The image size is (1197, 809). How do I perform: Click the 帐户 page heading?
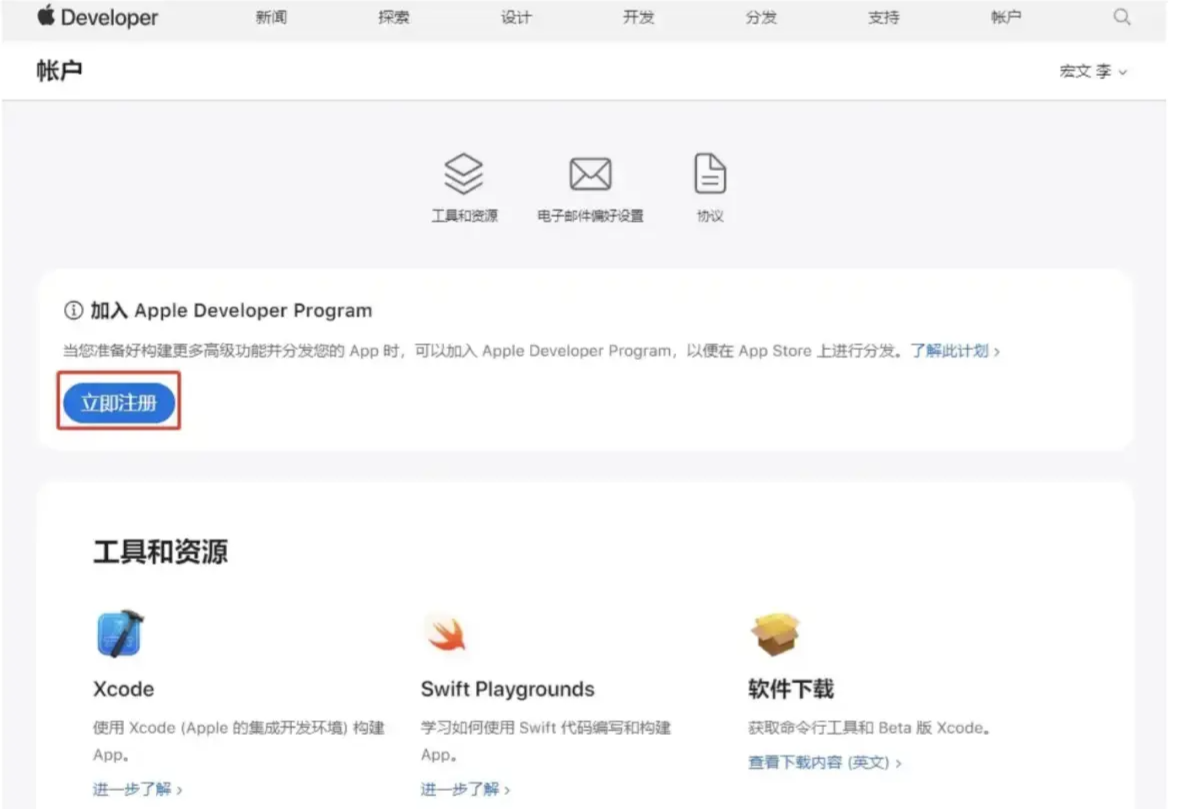[60, 71]
